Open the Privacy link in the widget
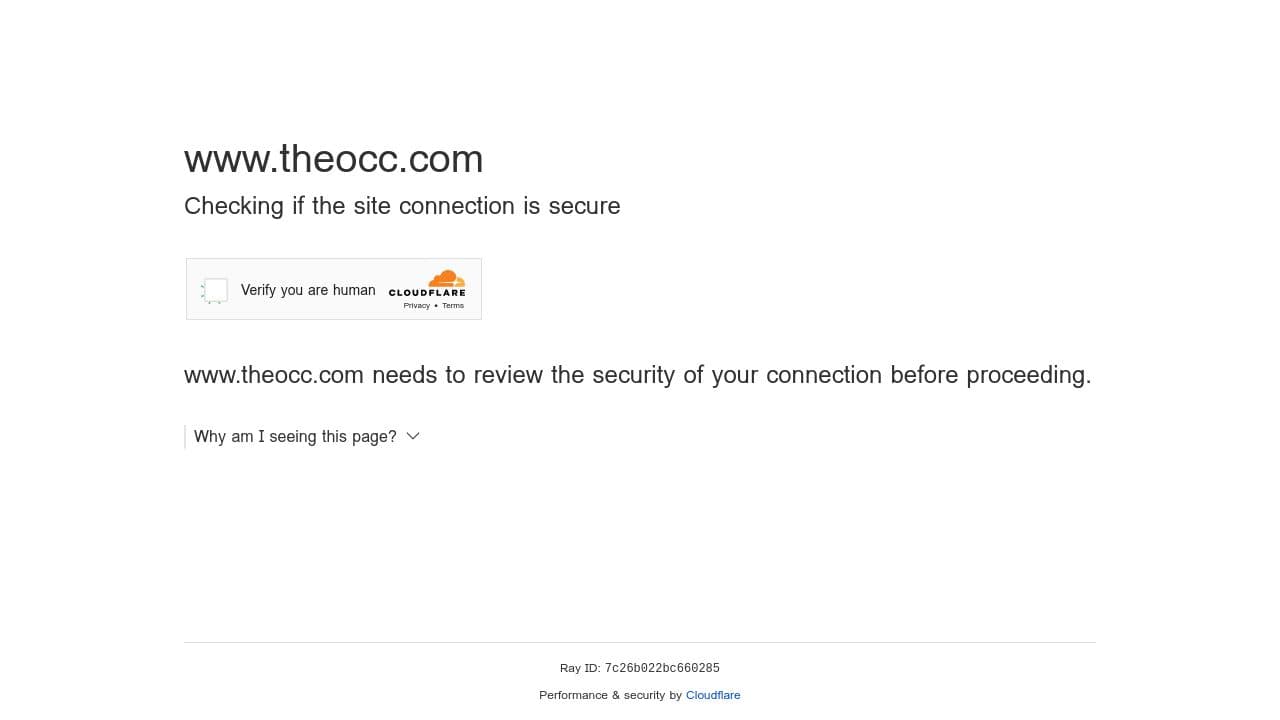 [x=417, y=306]
